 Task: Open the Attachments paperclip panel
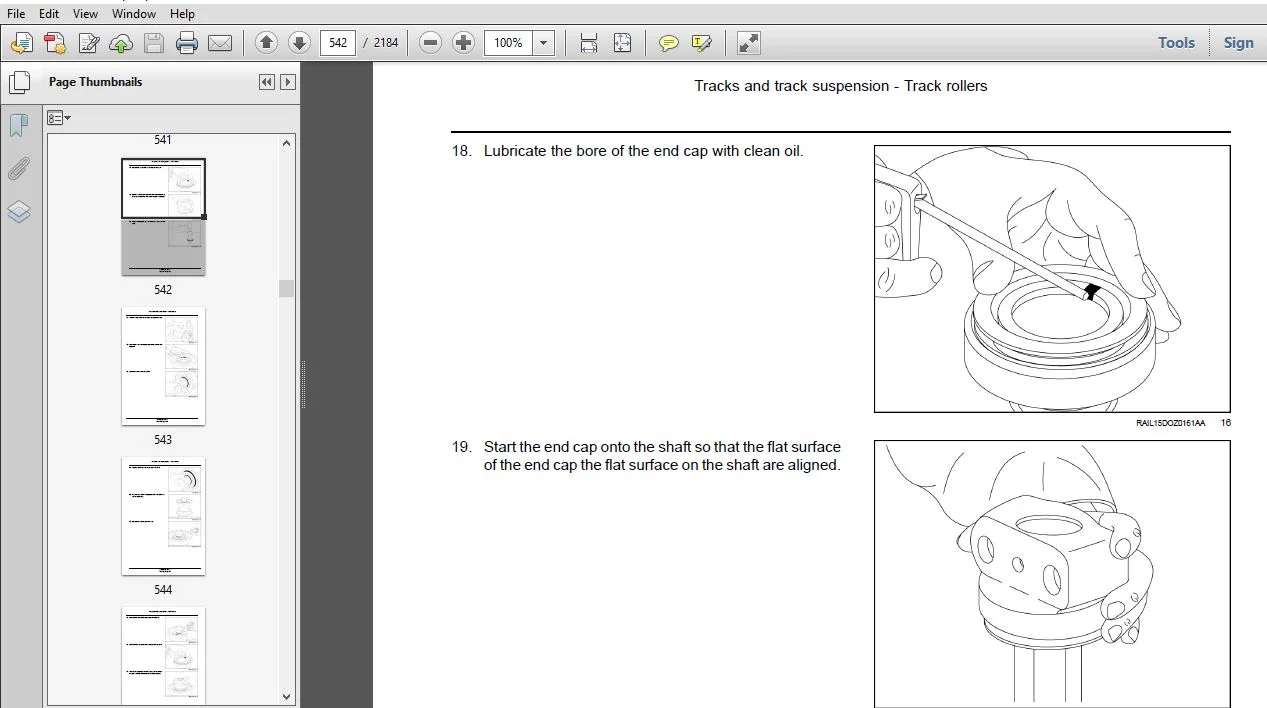(18, 168)
